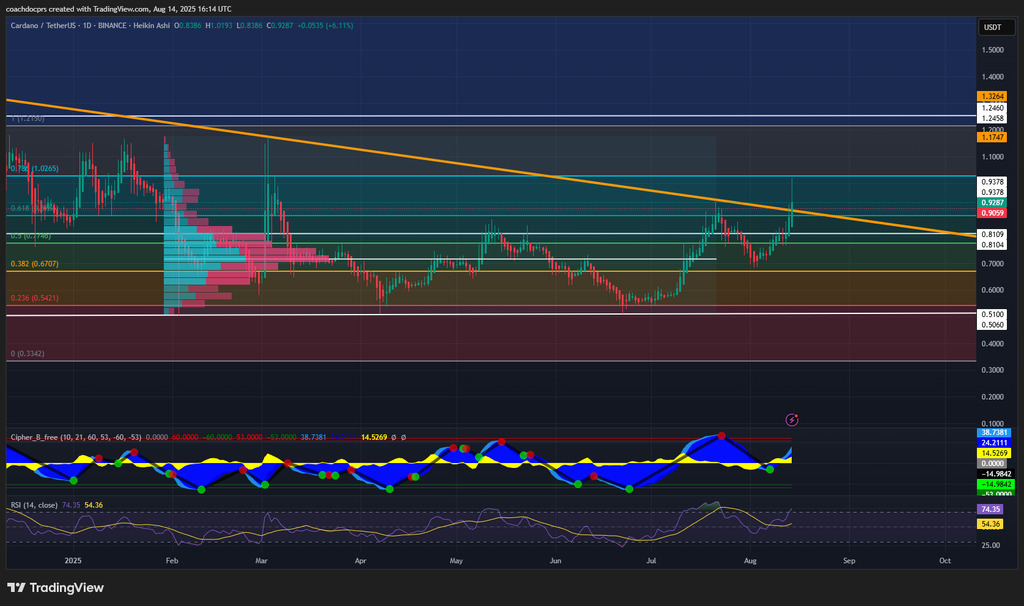Click the 0 (0.3342) Fibonacci base label

(x=28, y=354)
